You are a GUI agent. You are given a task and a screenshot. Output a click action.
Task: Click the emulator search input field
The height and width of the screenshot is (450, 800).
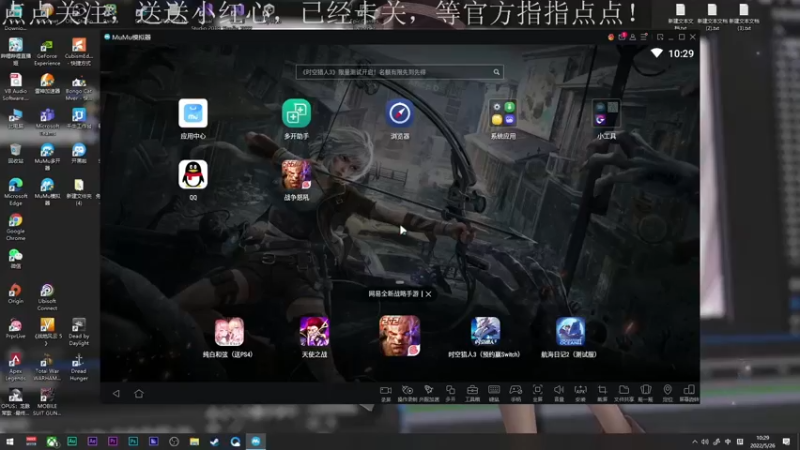399,72
